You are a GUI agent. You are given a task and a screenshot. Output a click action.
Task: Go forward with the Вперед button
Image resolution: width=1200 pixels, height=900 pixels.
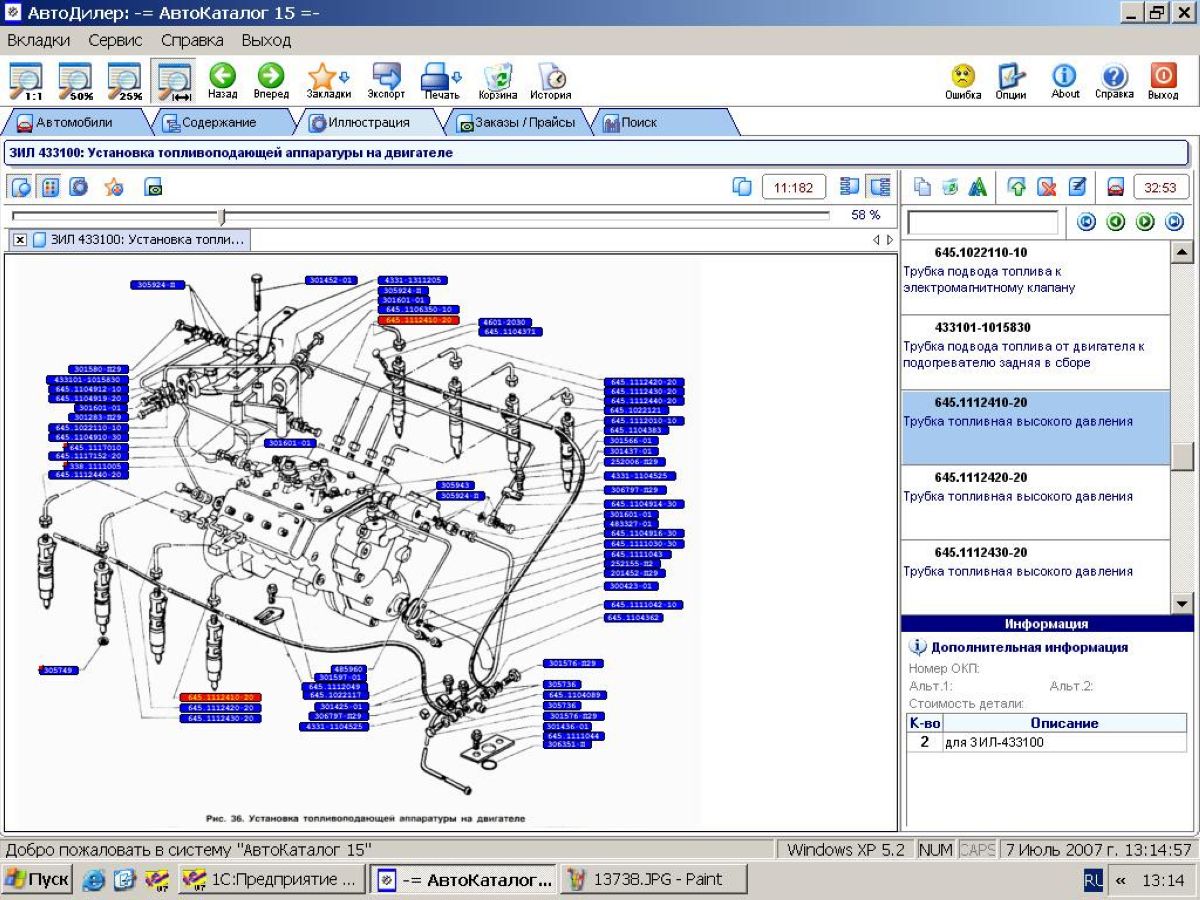coord(271,82)
